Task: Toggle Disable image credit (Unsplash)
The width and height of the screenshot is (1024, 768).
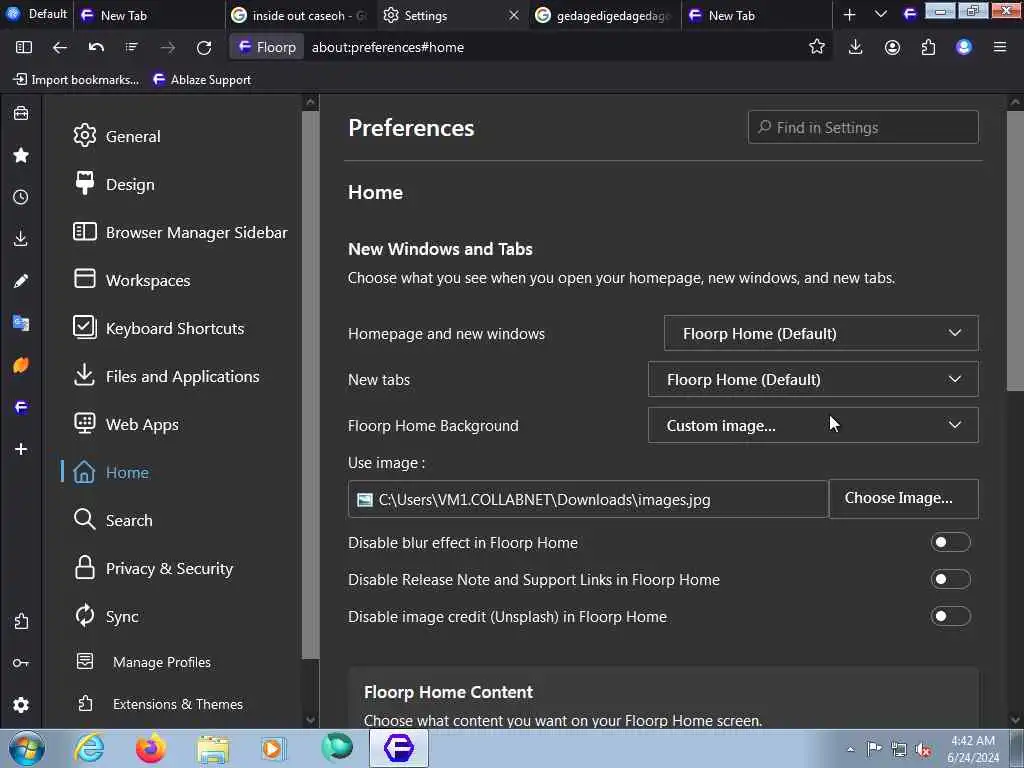Action: tap(950, 616)
